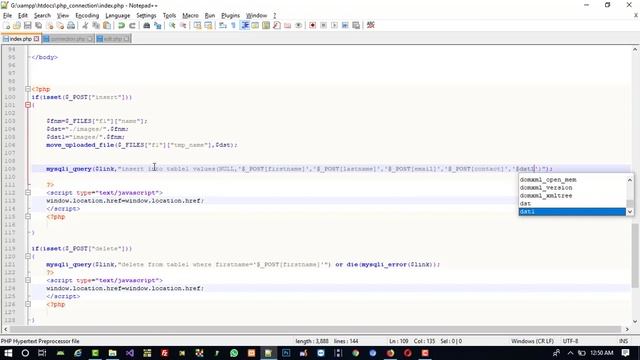Open Find with the binoculars icon
The width and height of the screenshot is (640, 360).
click(x=147, y=25)
